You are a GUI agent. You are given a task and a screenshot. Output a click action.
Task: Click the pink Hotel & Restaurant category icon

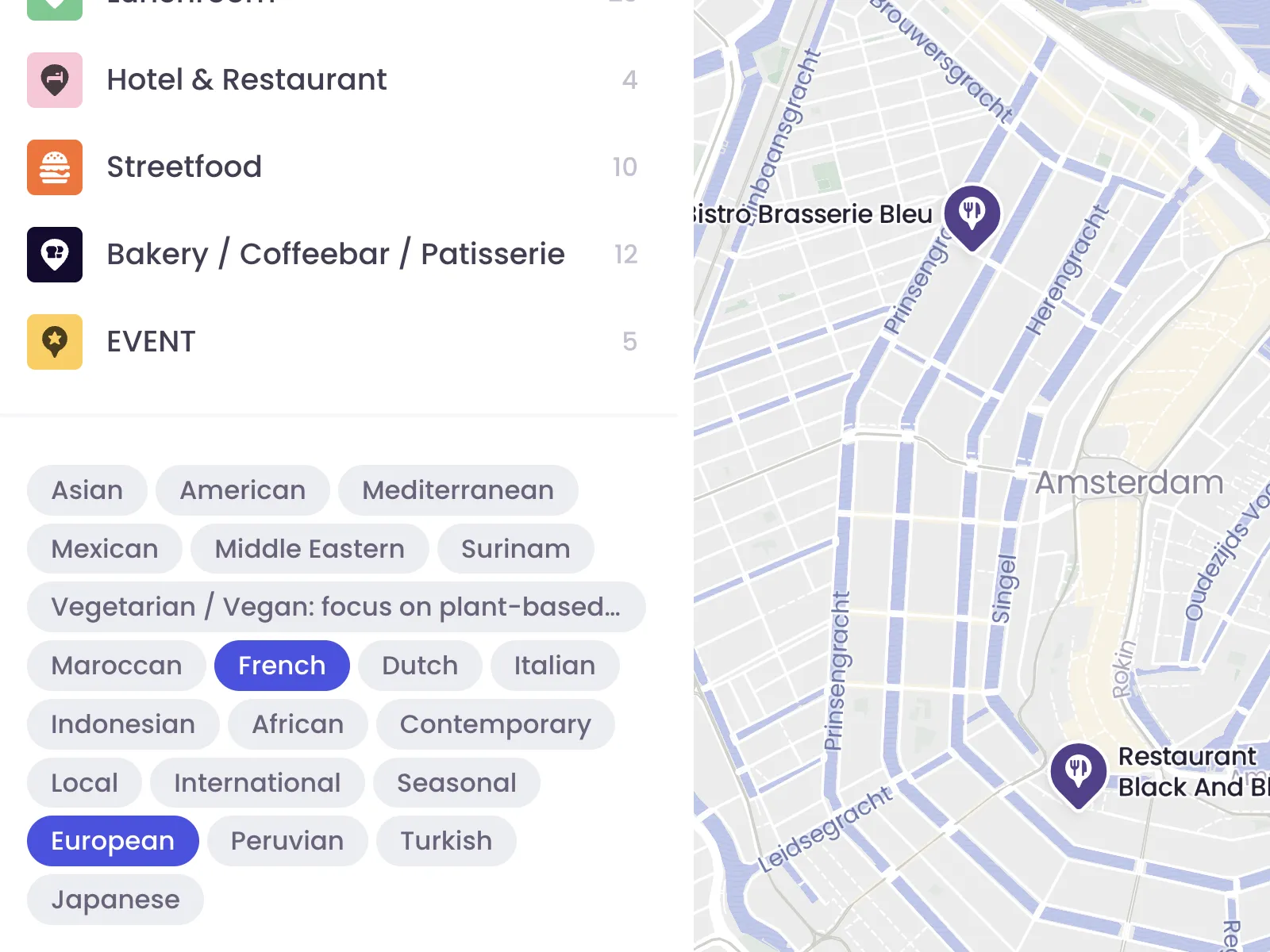[55, 80]
